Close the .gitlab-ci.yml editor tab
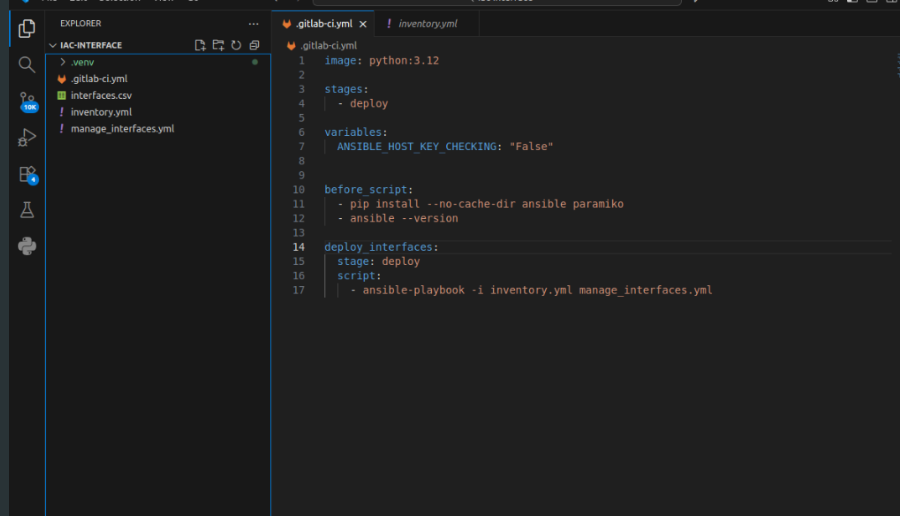Image resolution: width=900 pixels, height=516 pixels. 363,24
